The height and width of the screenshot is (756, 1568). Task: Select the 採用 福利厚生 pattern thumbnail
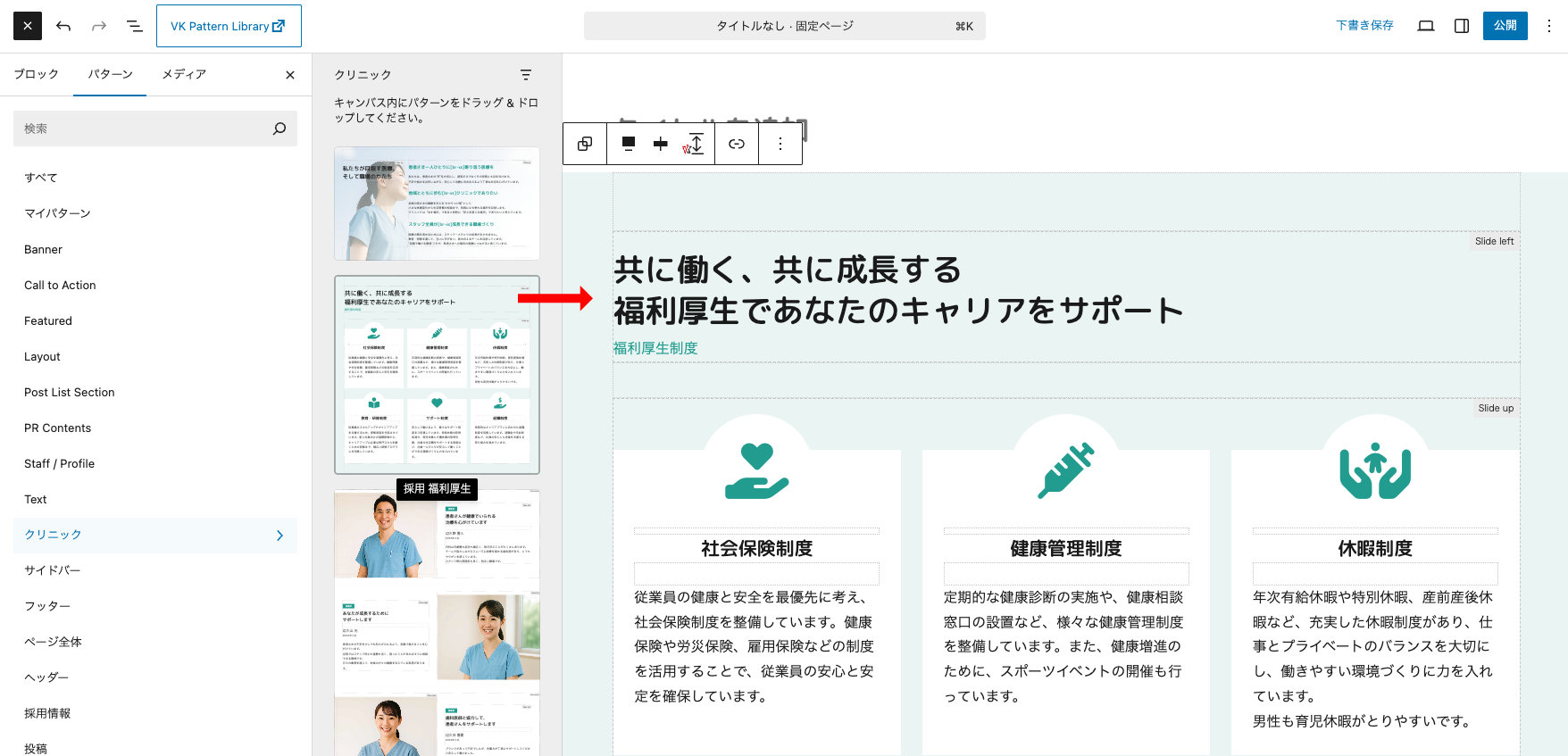437,375
